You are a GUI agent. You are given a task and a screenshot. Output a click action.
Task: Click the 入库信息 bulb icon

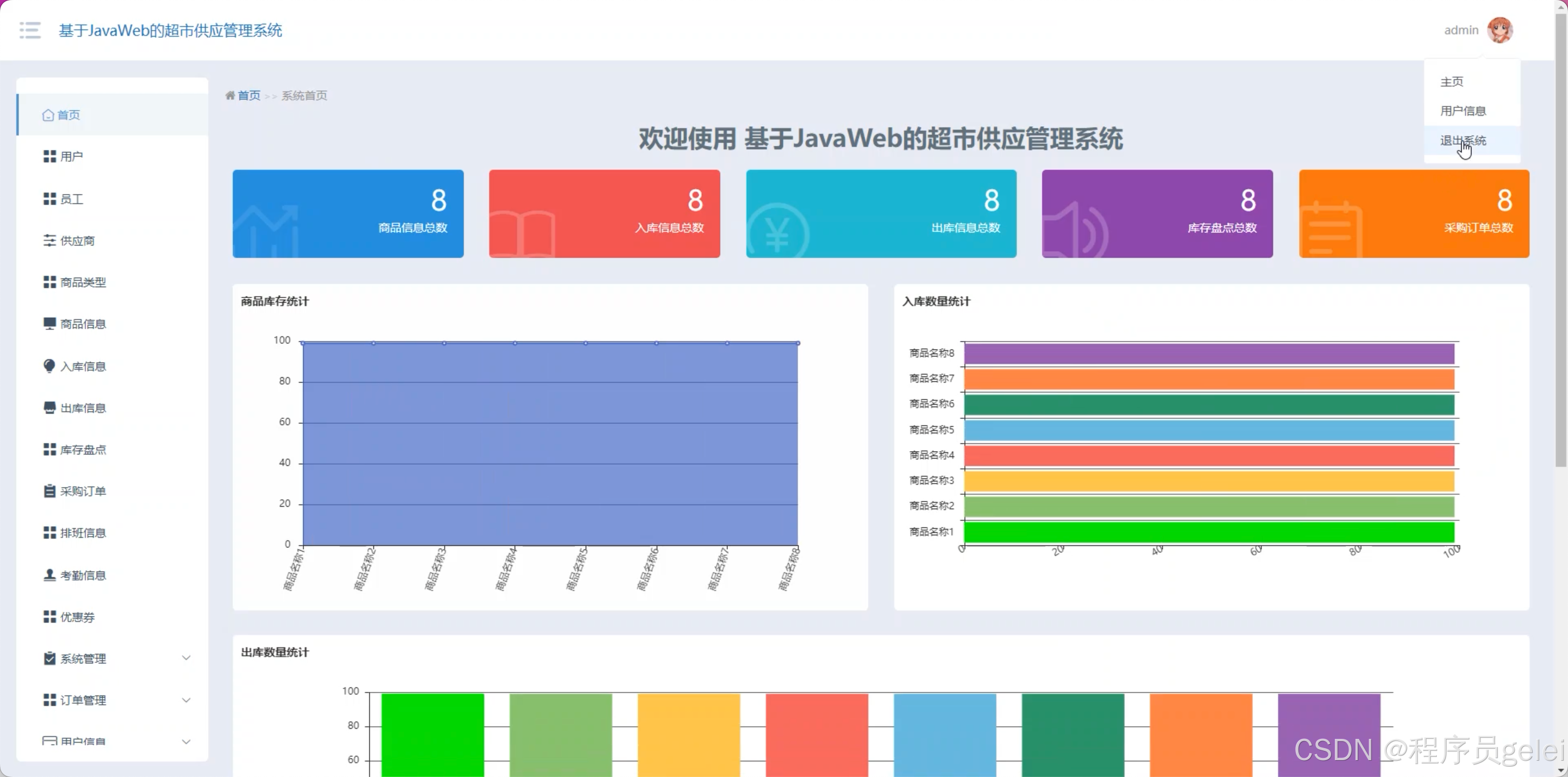[50, 366]
